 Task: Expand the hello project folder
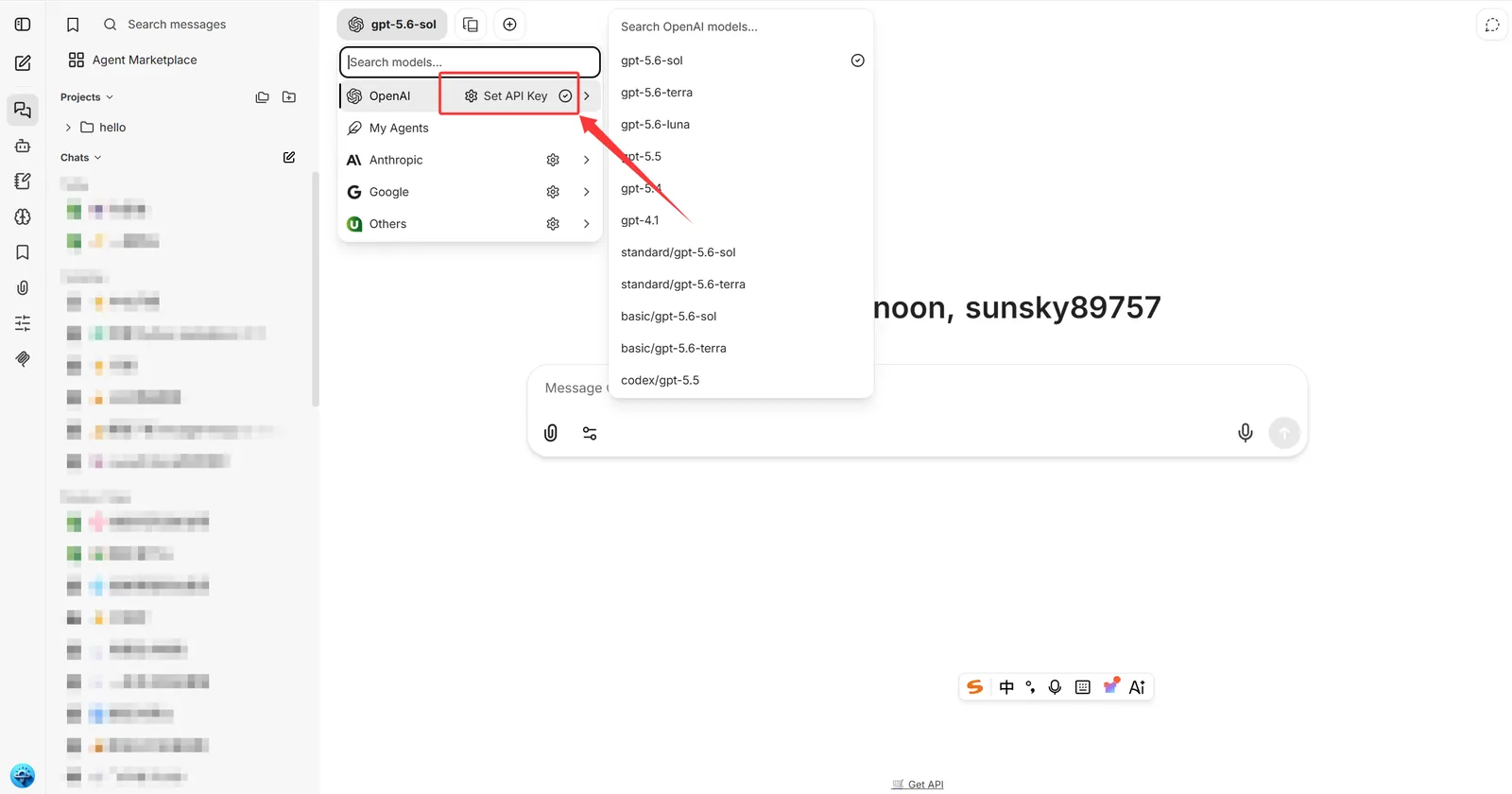(68, 128)
